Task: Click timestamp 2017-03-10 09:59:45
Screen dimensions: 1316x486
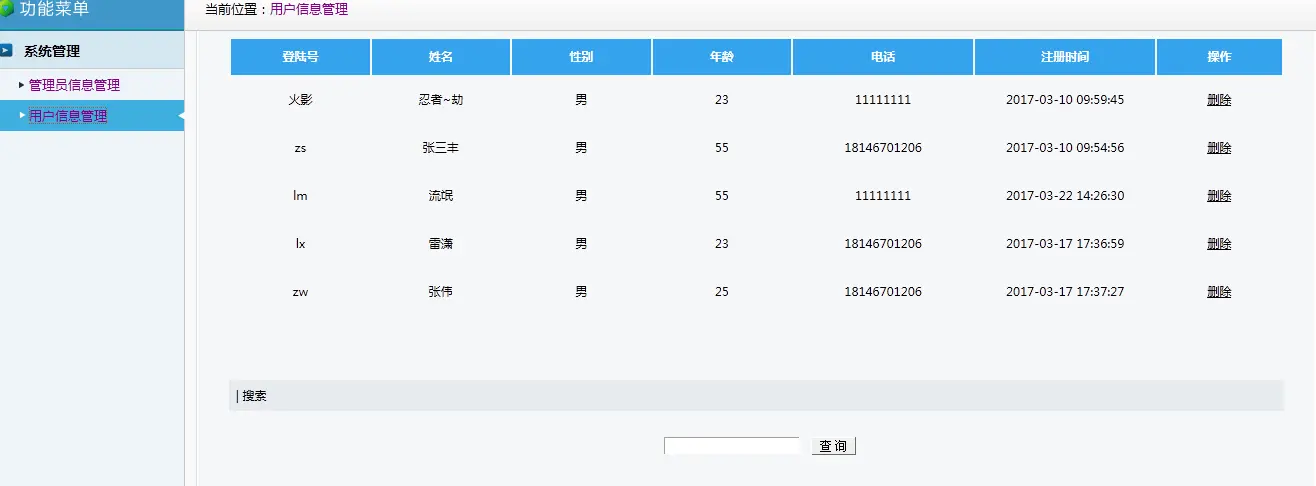Action: pyautogui.click(x=1065, y=100)
